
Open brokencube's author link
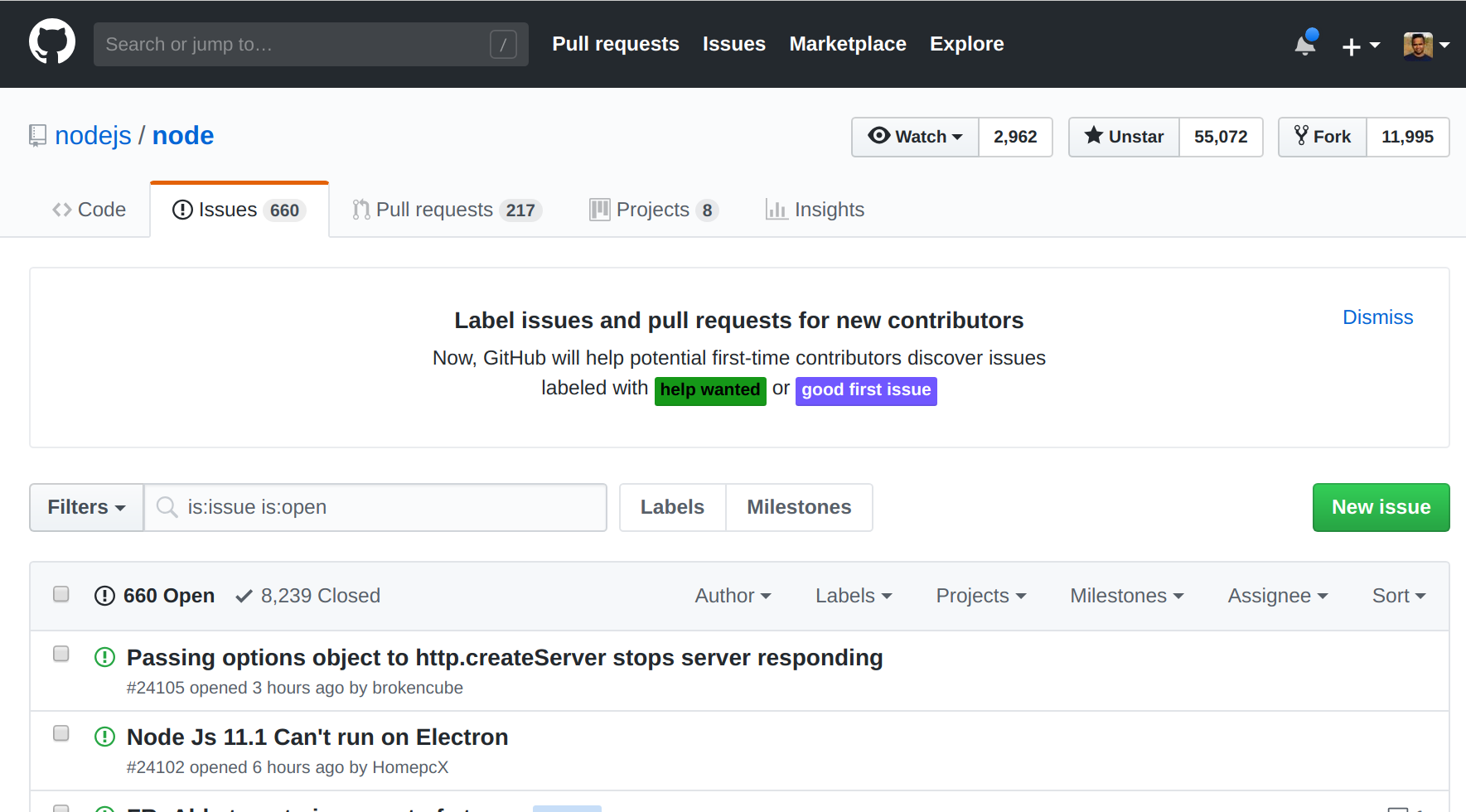(x=418, y=688)
